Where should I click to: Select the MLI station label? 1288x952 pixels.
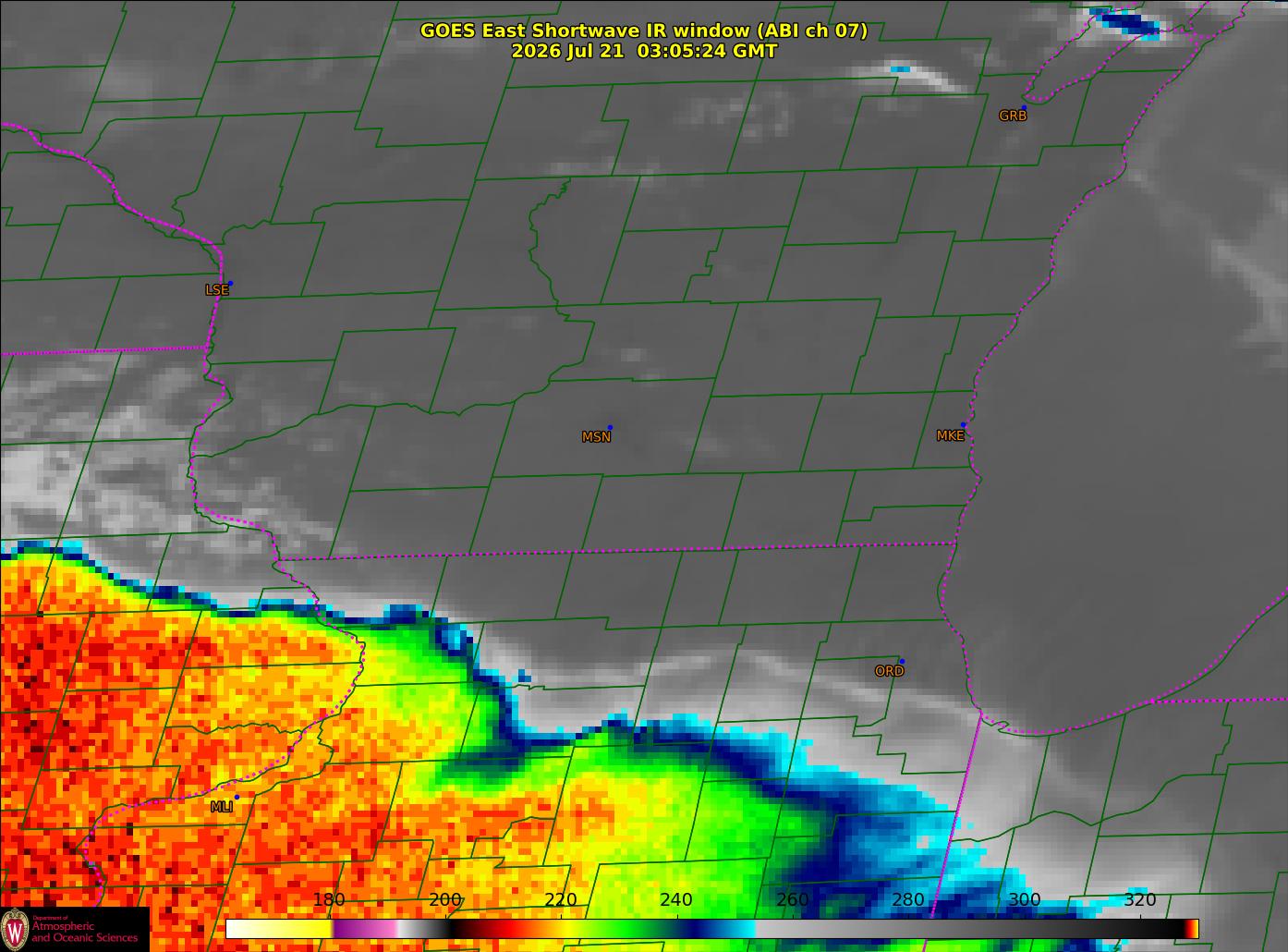(x=221, y=807)
